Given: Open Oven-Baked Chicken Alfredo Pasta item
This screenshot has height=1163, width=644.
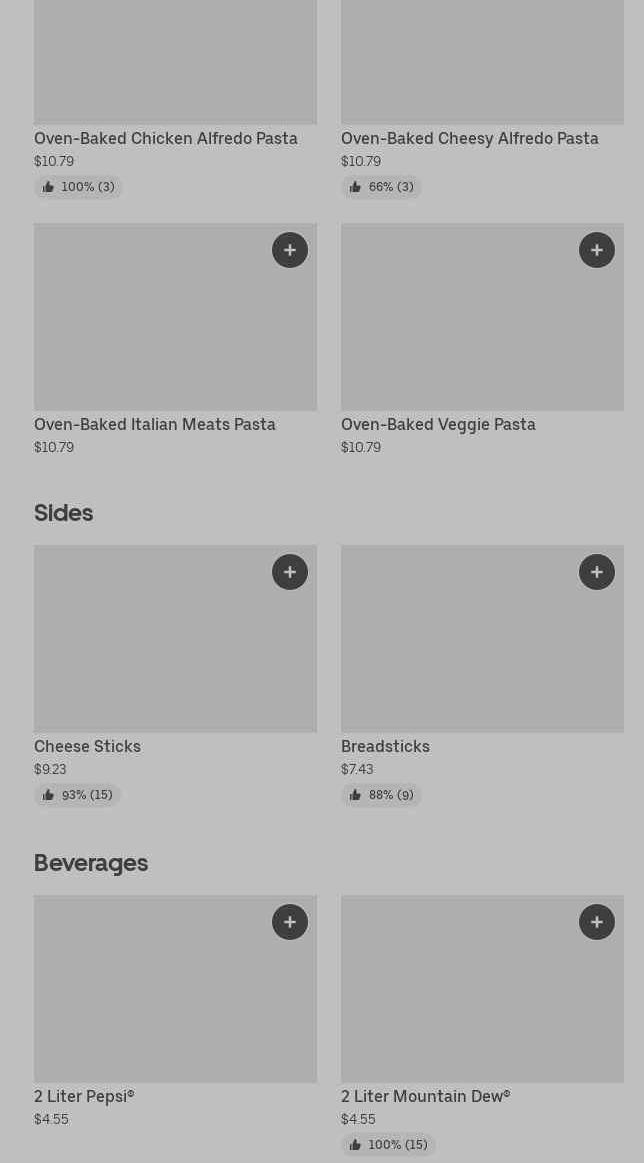Looking at the screenshot, I should pos(166,139).
